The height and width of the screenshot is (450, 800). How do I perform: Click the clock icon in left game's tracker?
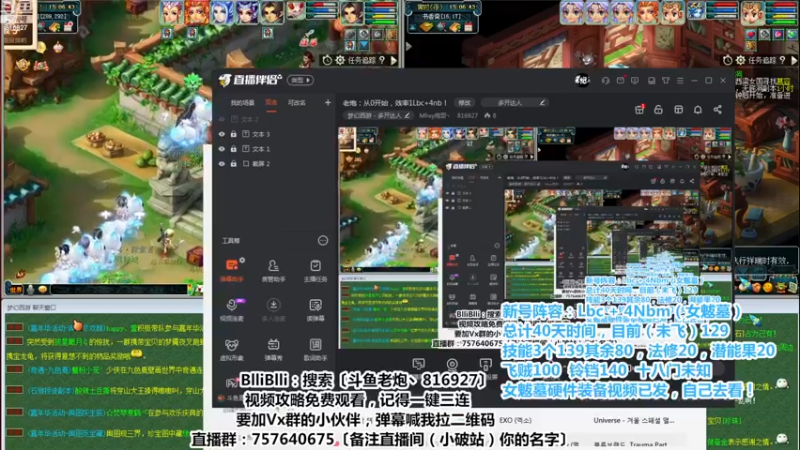pos(327,60)
